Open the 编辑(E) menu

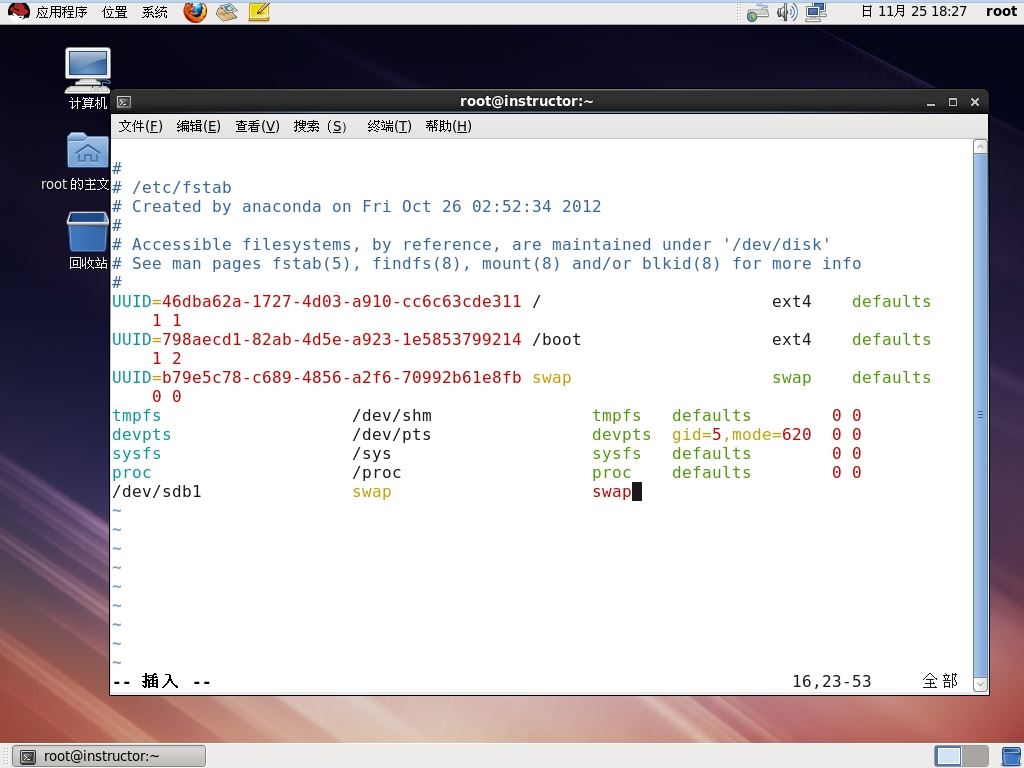199,126
